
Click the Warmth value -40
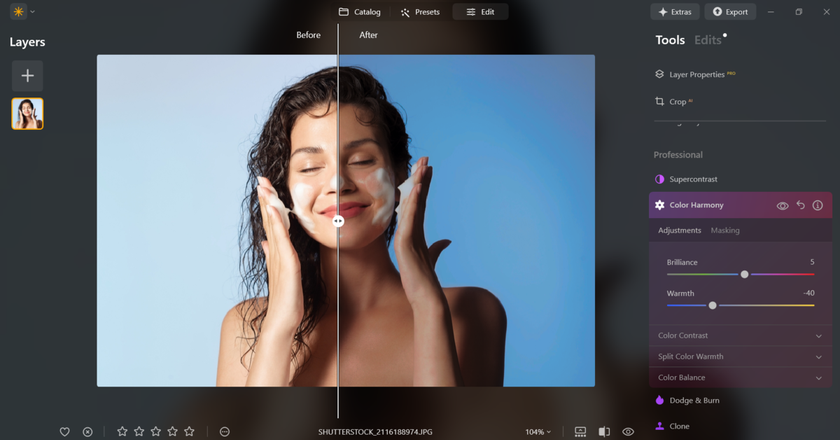(x=809, y=293)
